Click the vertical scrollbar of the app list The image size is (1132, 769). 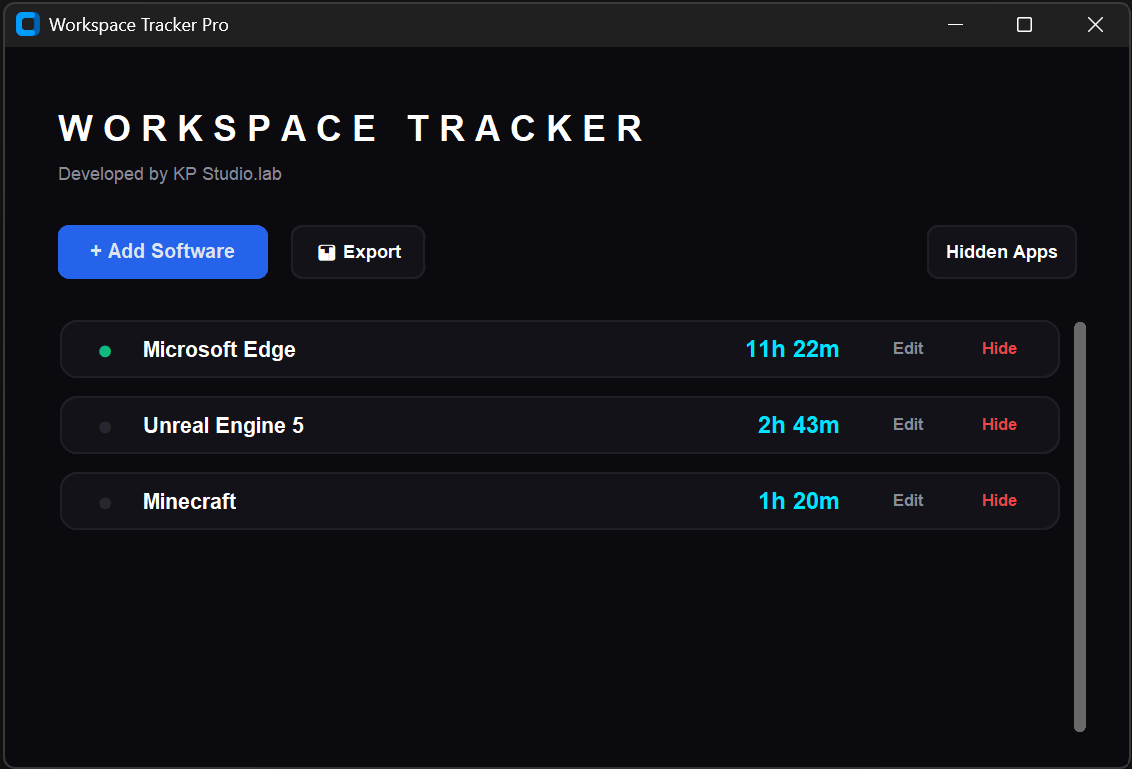point(1080,526)
